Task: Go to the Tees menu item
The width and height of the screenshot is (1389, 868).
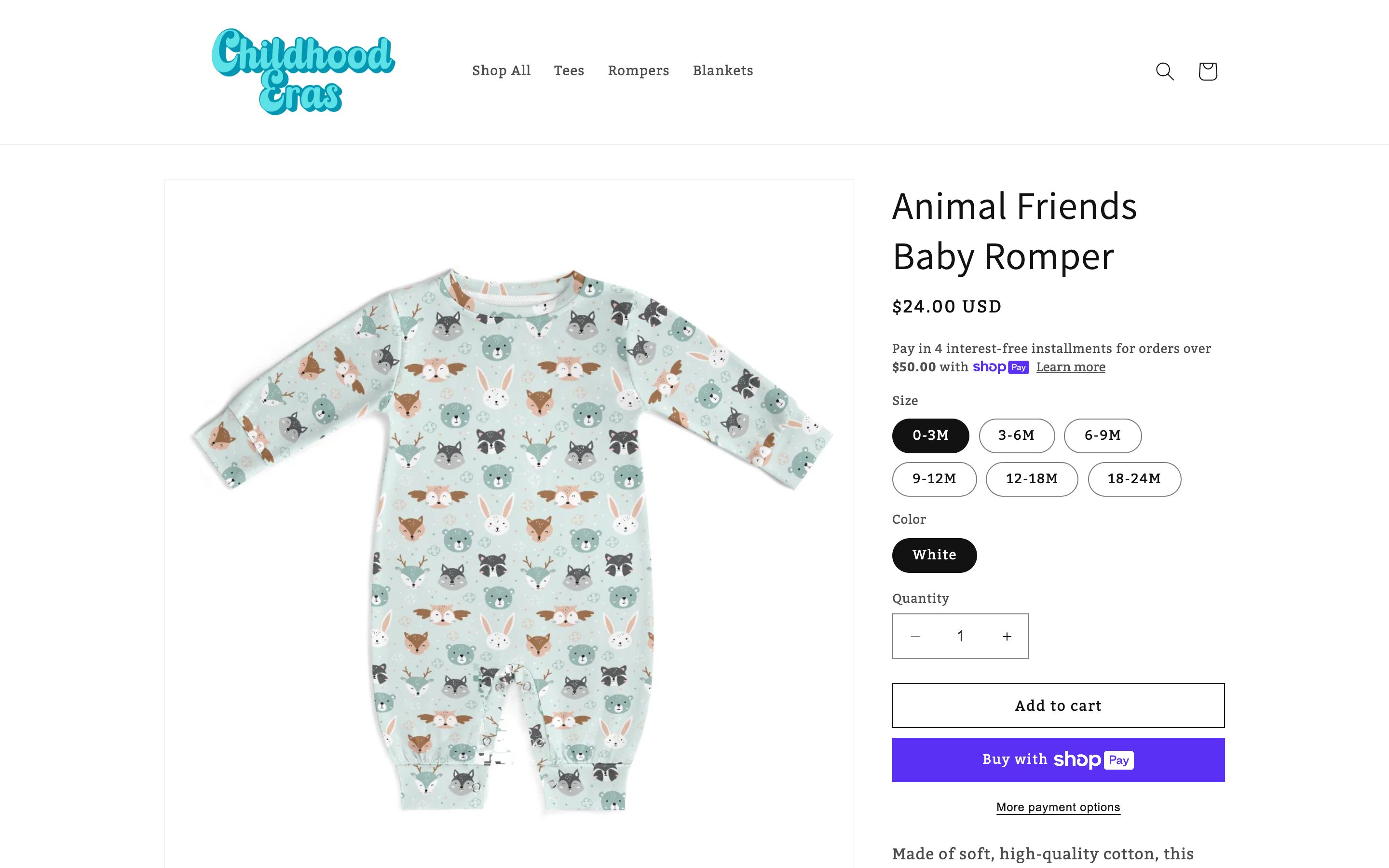Action: coord(569,70)
